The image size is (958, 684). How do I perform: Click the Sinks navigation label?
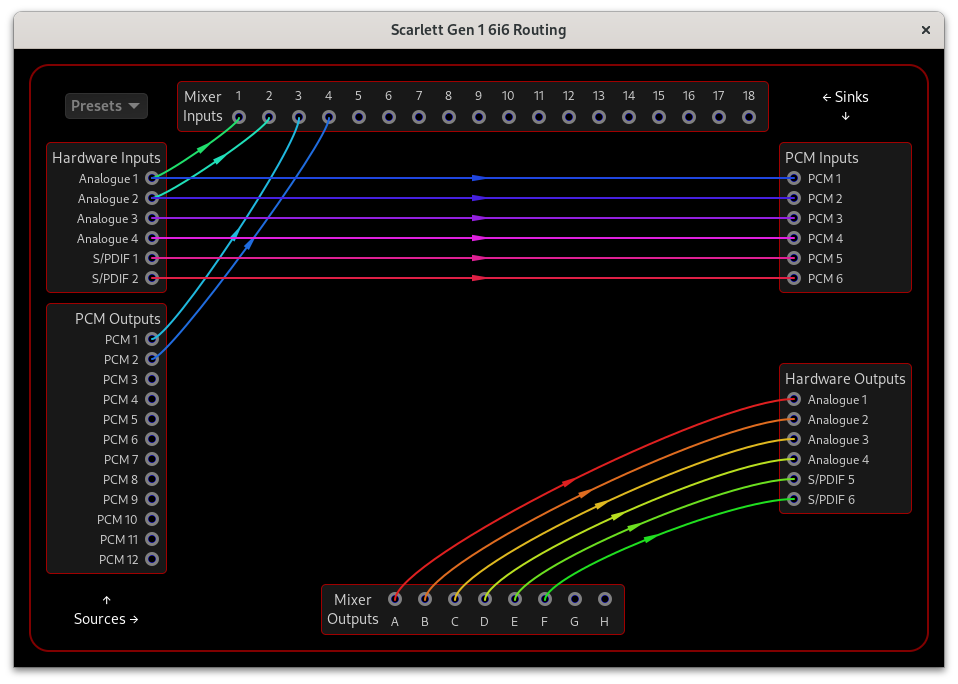[845, 97]
